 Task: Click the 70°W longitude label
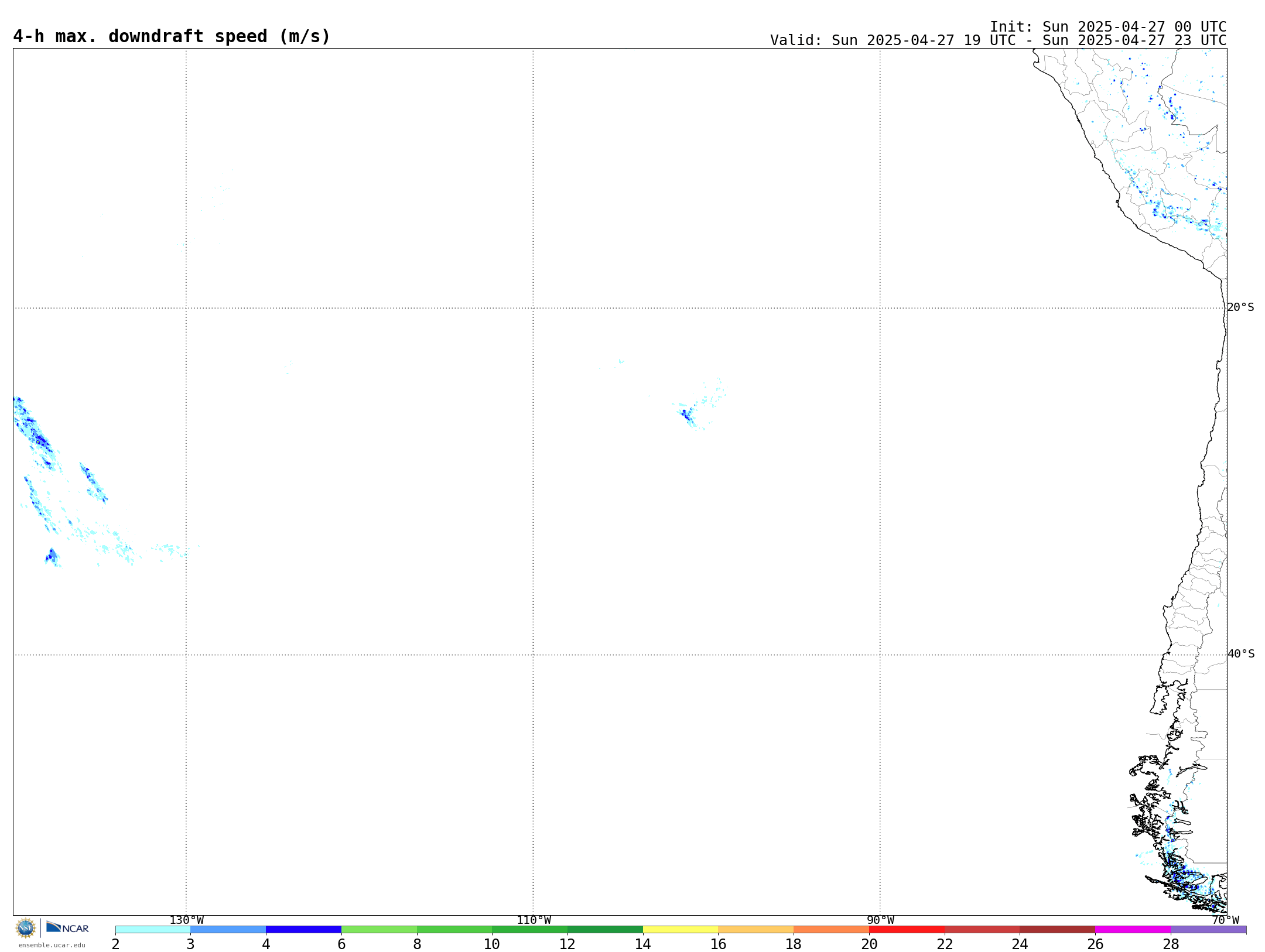pyautogui.click(x=1225, y=920)
